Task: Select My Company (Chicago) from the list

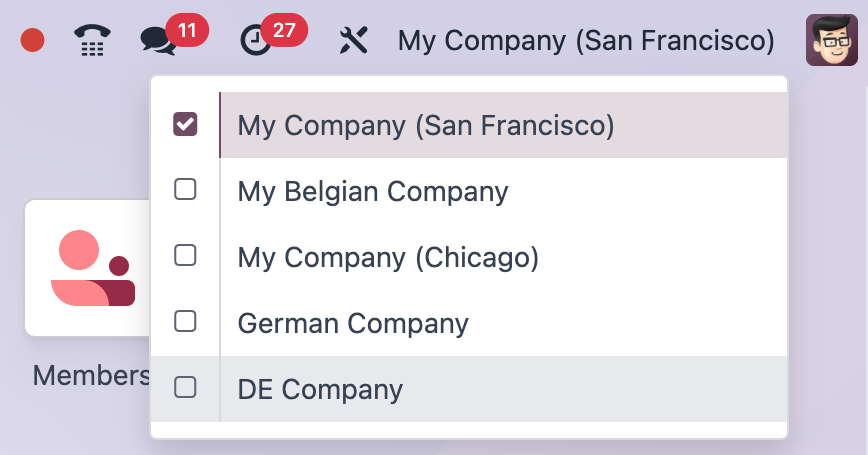Action: click(x=388, y=257)
